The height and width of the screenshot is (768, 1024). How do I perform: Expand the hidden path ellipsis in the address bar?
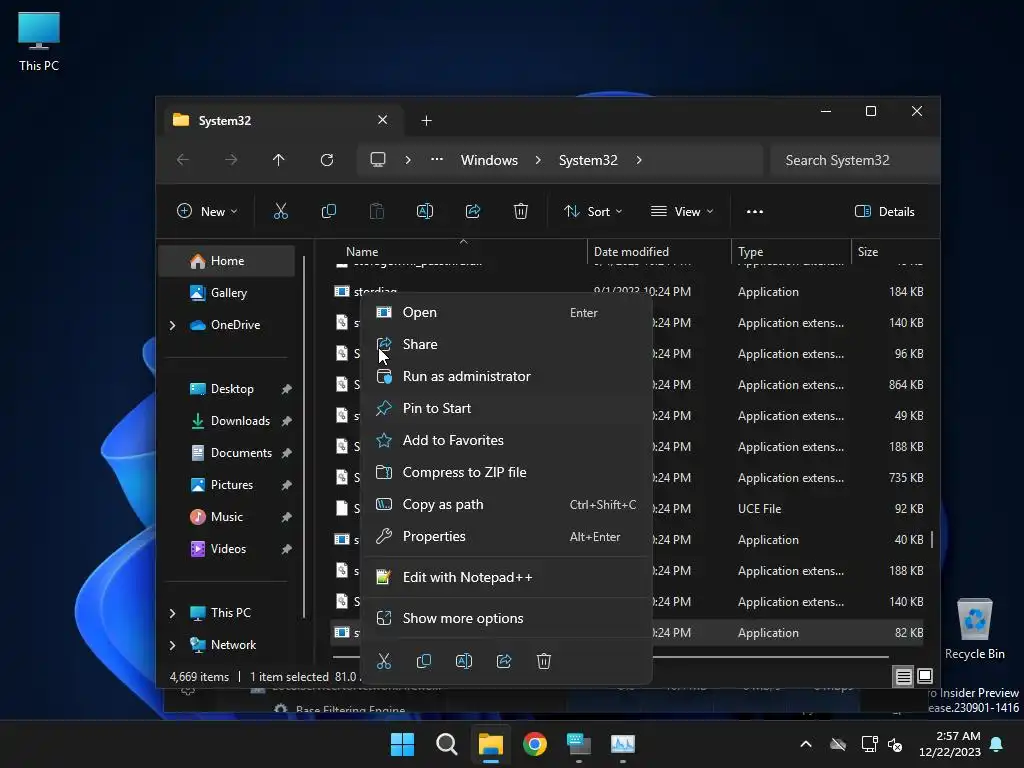pos(437,160)
